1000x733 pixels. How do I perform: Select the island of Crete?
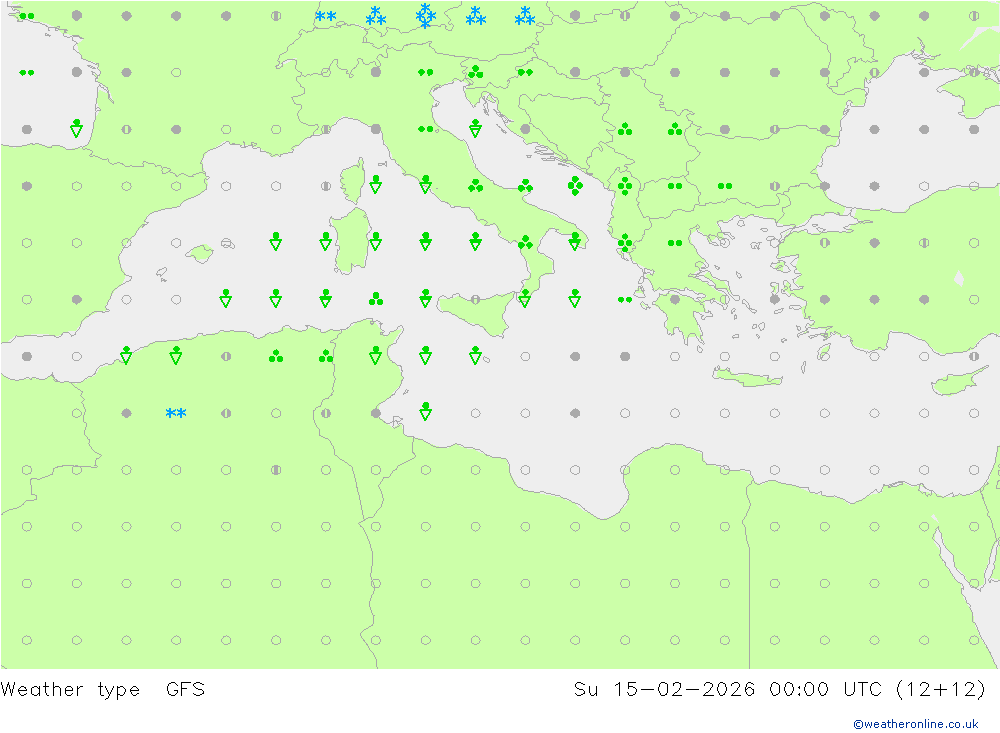pyautogui.click(x=747, y=378)
